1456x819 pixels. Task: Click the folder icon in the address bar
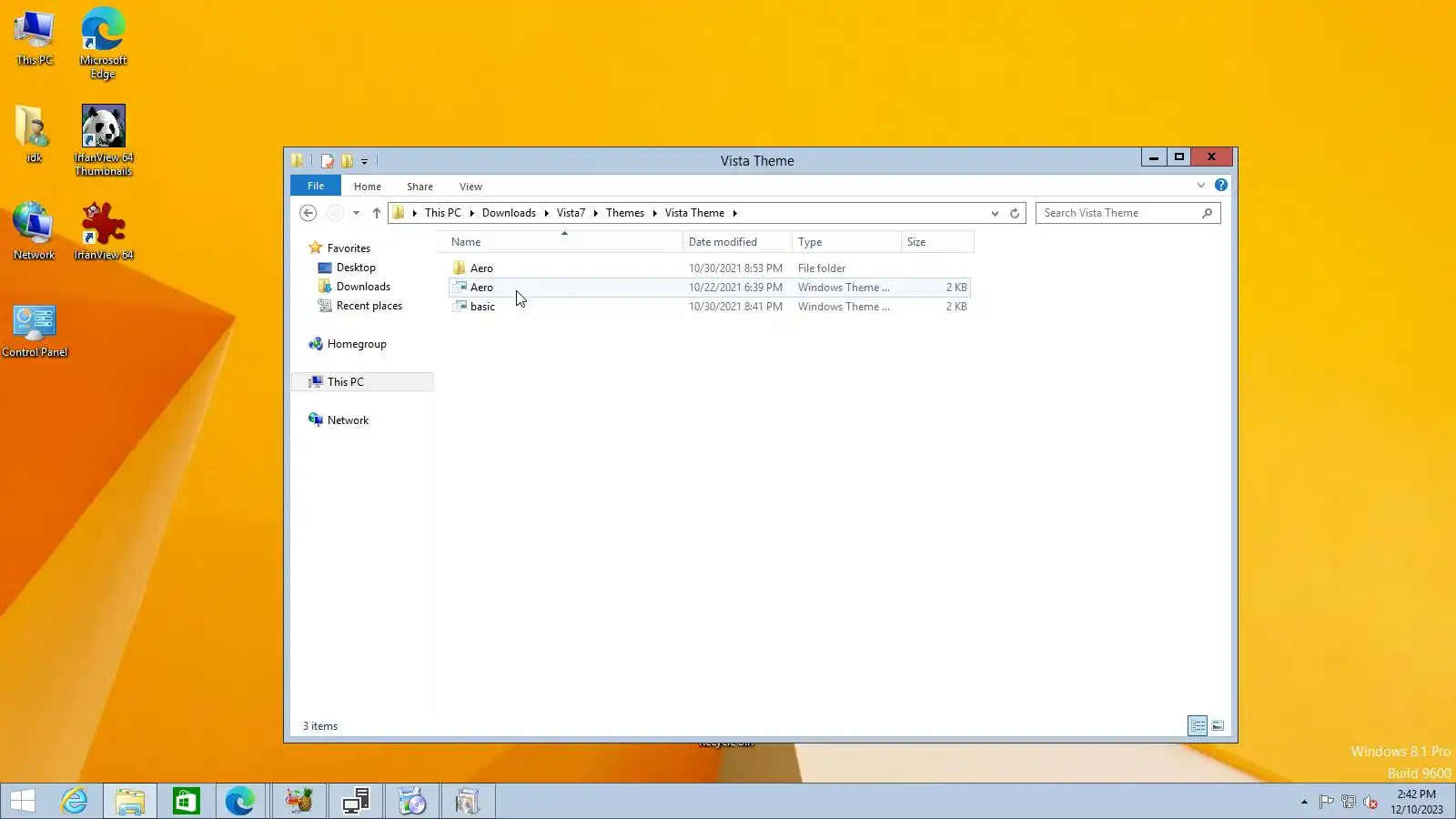398,213
